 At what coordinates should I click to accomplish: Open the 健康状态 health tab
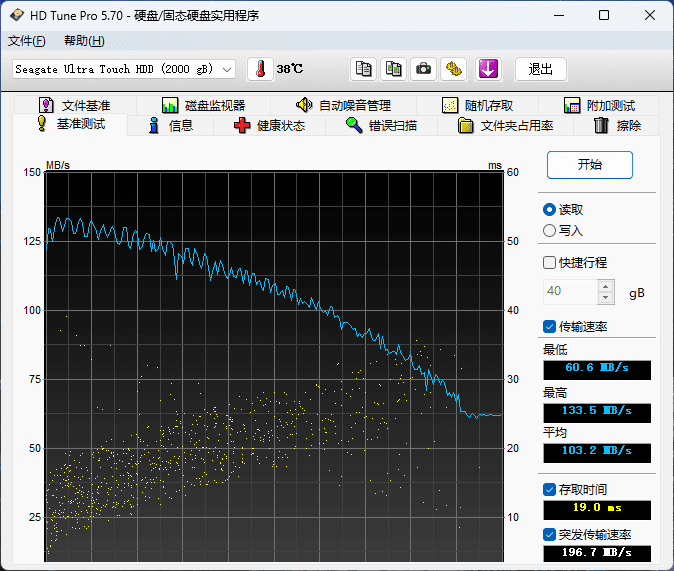[x=268, y=125]
